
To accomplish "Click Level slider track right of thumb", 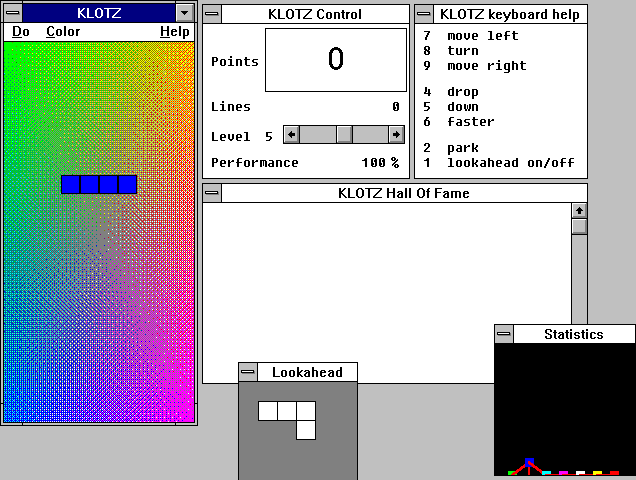I will (x=370, y=135).
